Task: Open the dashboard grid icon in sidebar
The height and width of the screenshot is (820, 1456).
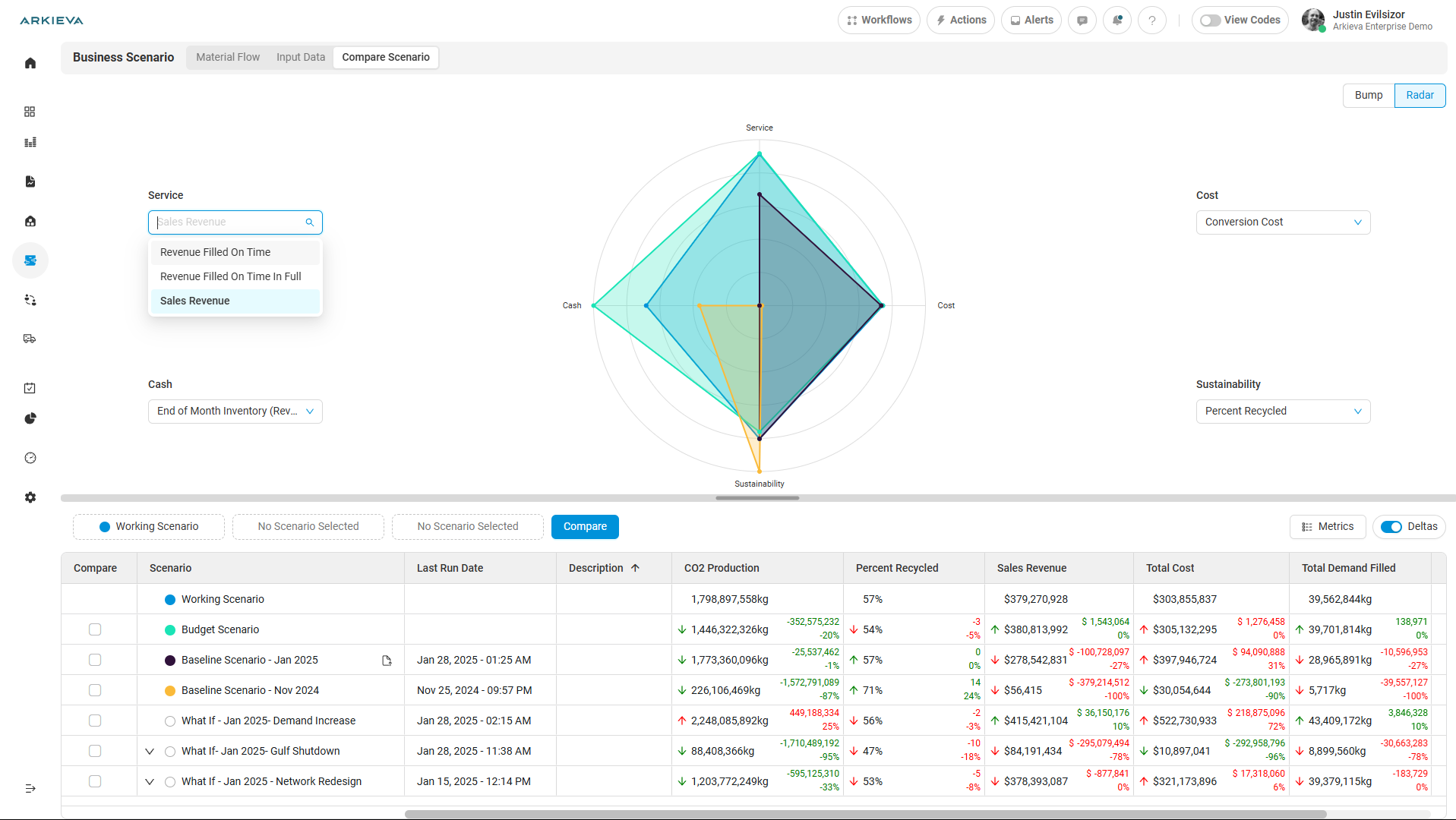Action: 30,112
